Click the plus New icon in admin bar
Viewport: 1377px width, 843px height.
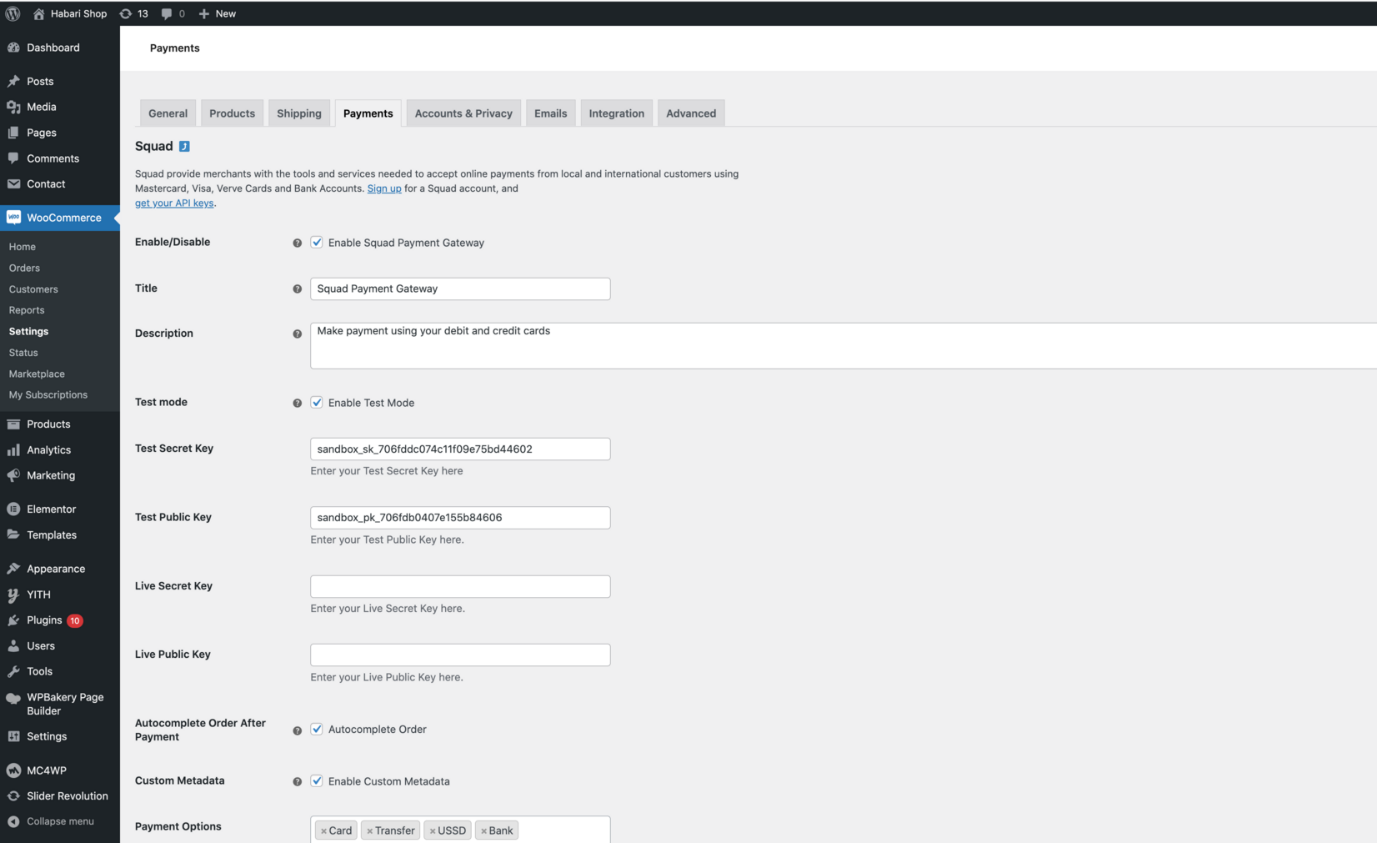pyautogui.click(x=203, y=13)
